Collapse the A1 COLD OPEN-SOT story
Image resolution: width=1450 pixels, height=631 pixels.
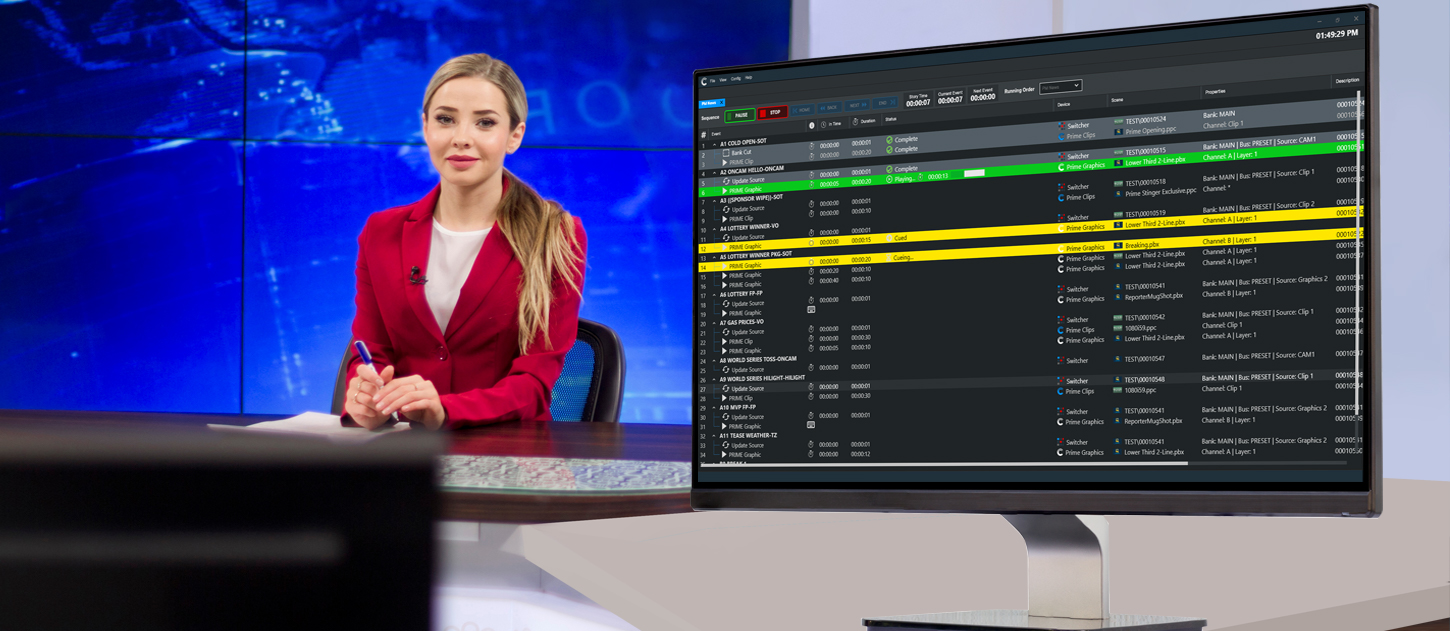[x=714, y=144]
